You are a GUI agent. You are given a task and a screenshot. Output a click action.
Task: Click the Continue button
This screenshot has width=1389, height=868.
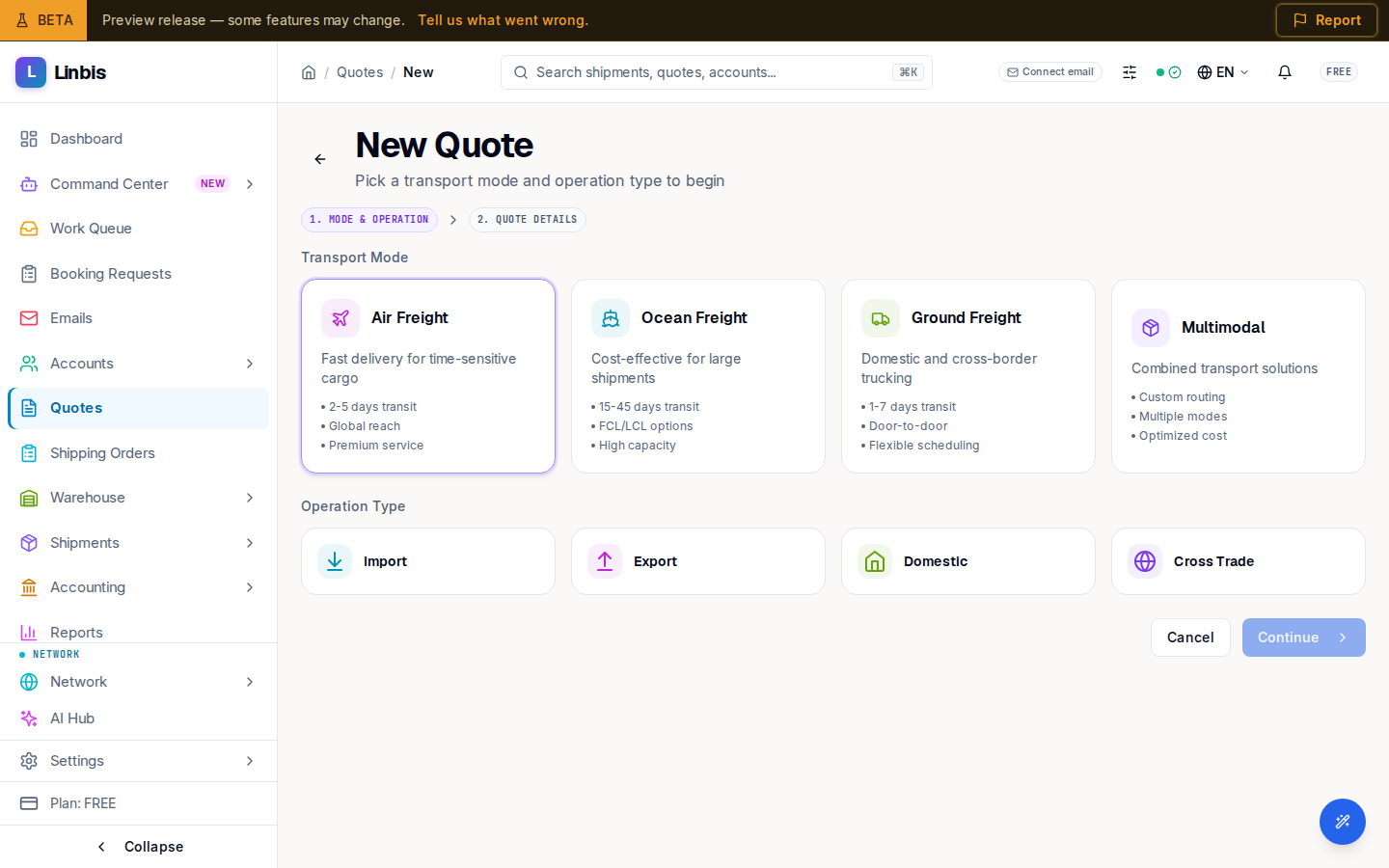coord(1304,637)
